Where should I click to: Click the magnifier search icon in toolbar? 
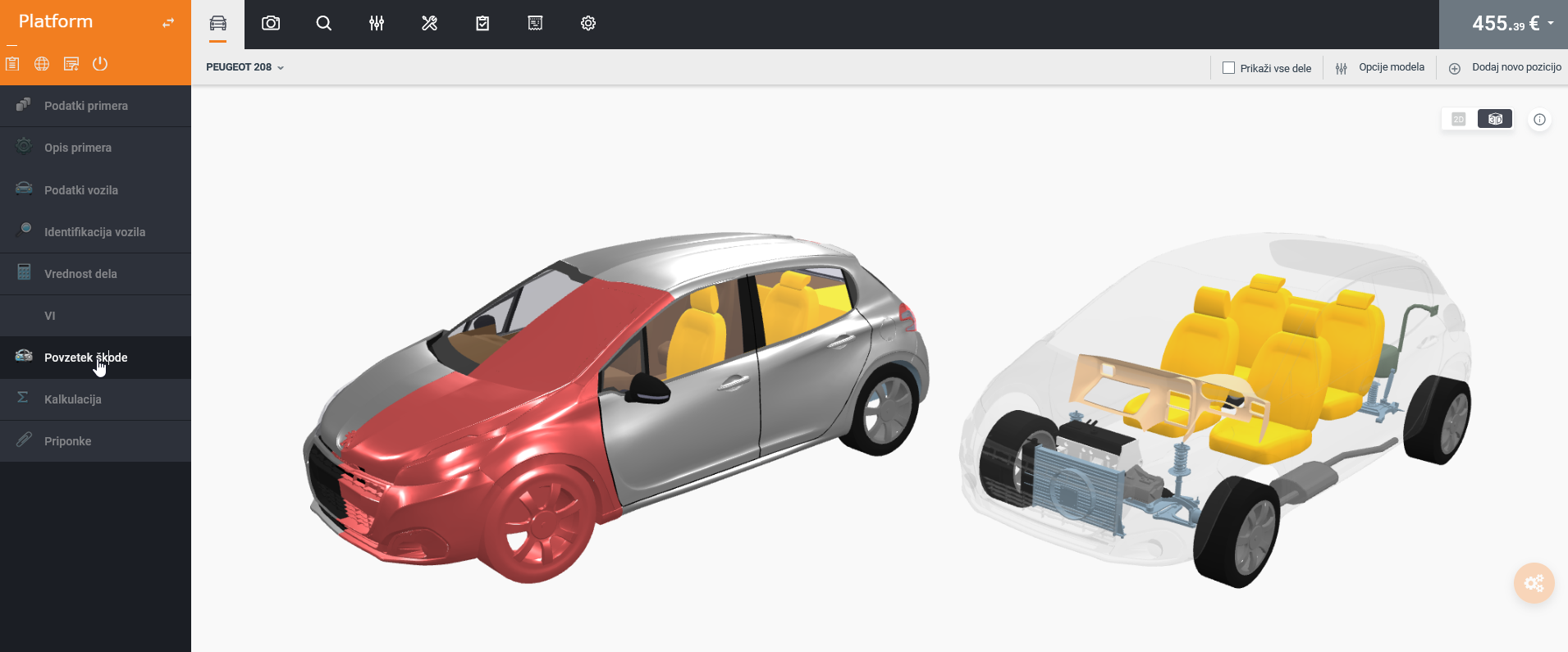click(324, 24)
